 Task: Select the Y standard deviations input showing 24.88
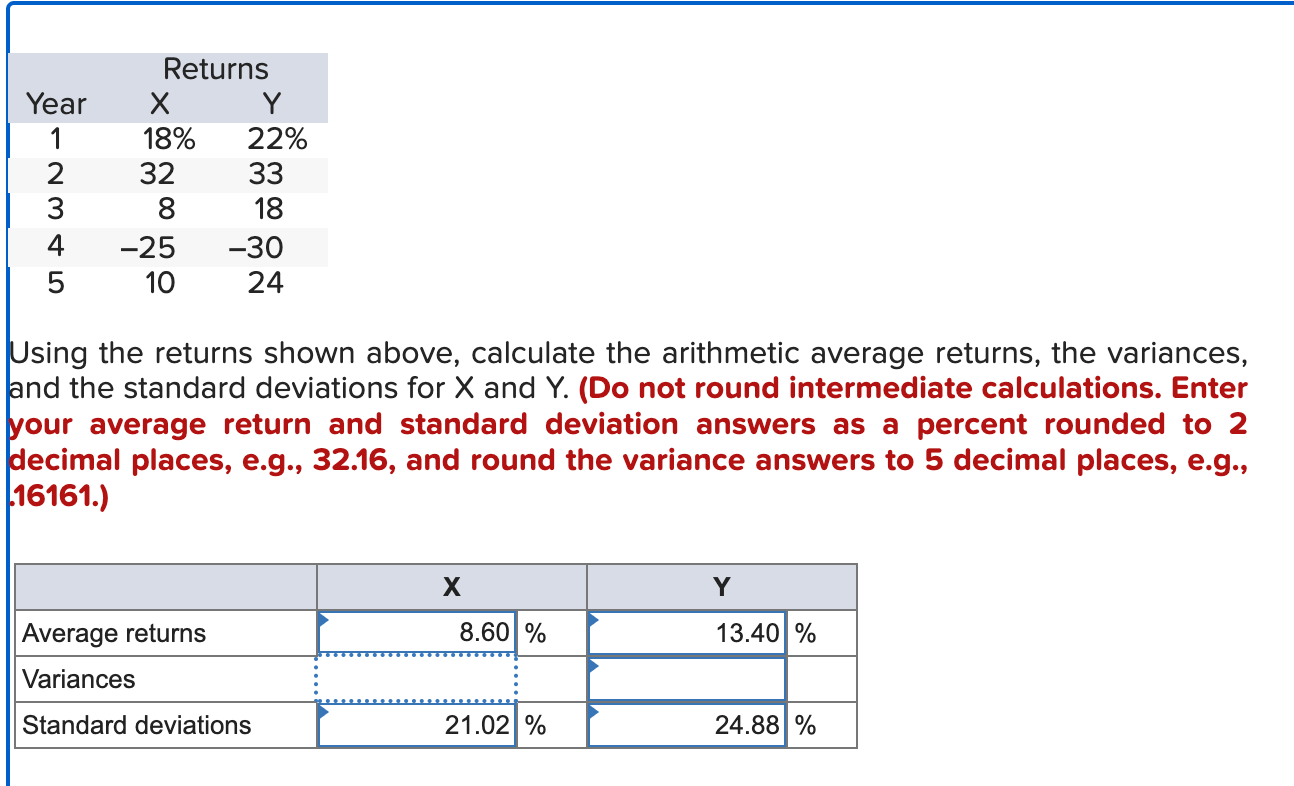click(x=686, y=724)
